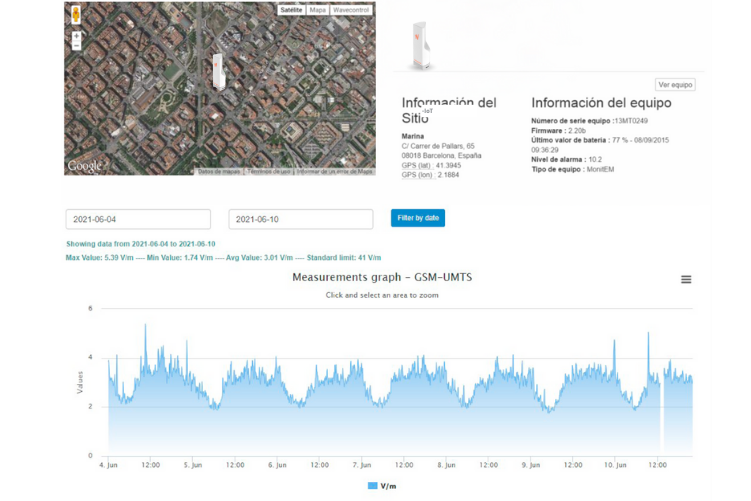Click the device marker on the map

217,70
